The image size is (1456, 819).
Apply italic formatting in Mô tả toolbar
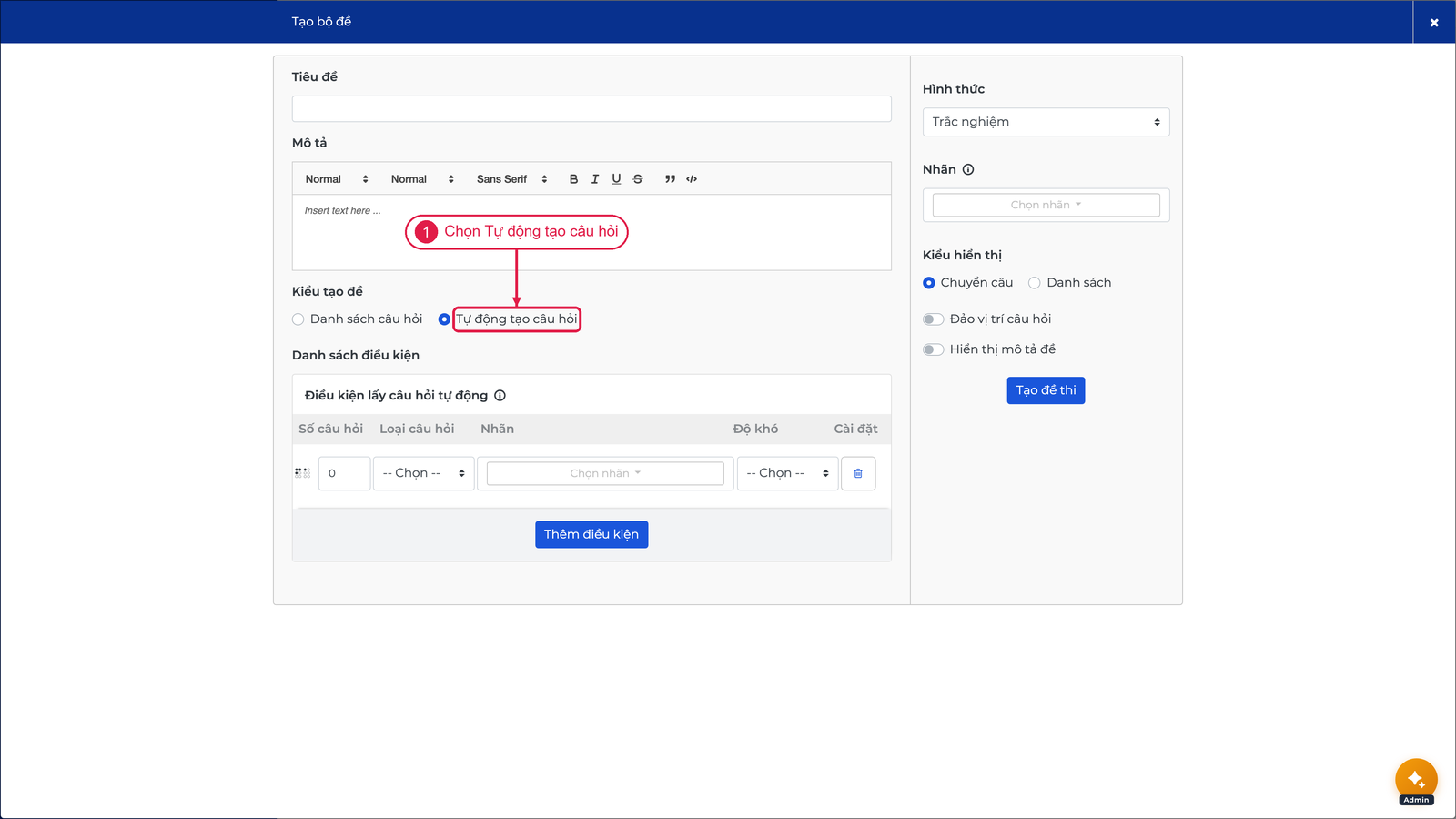point(595,179)
